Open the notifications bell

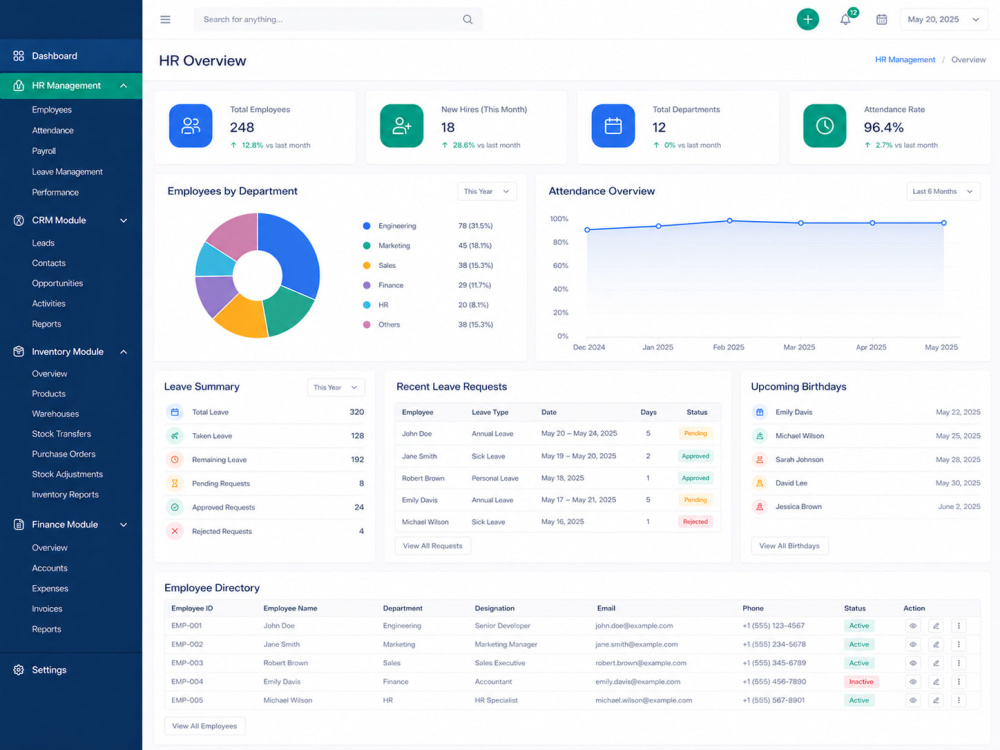[x=845, y=19]
